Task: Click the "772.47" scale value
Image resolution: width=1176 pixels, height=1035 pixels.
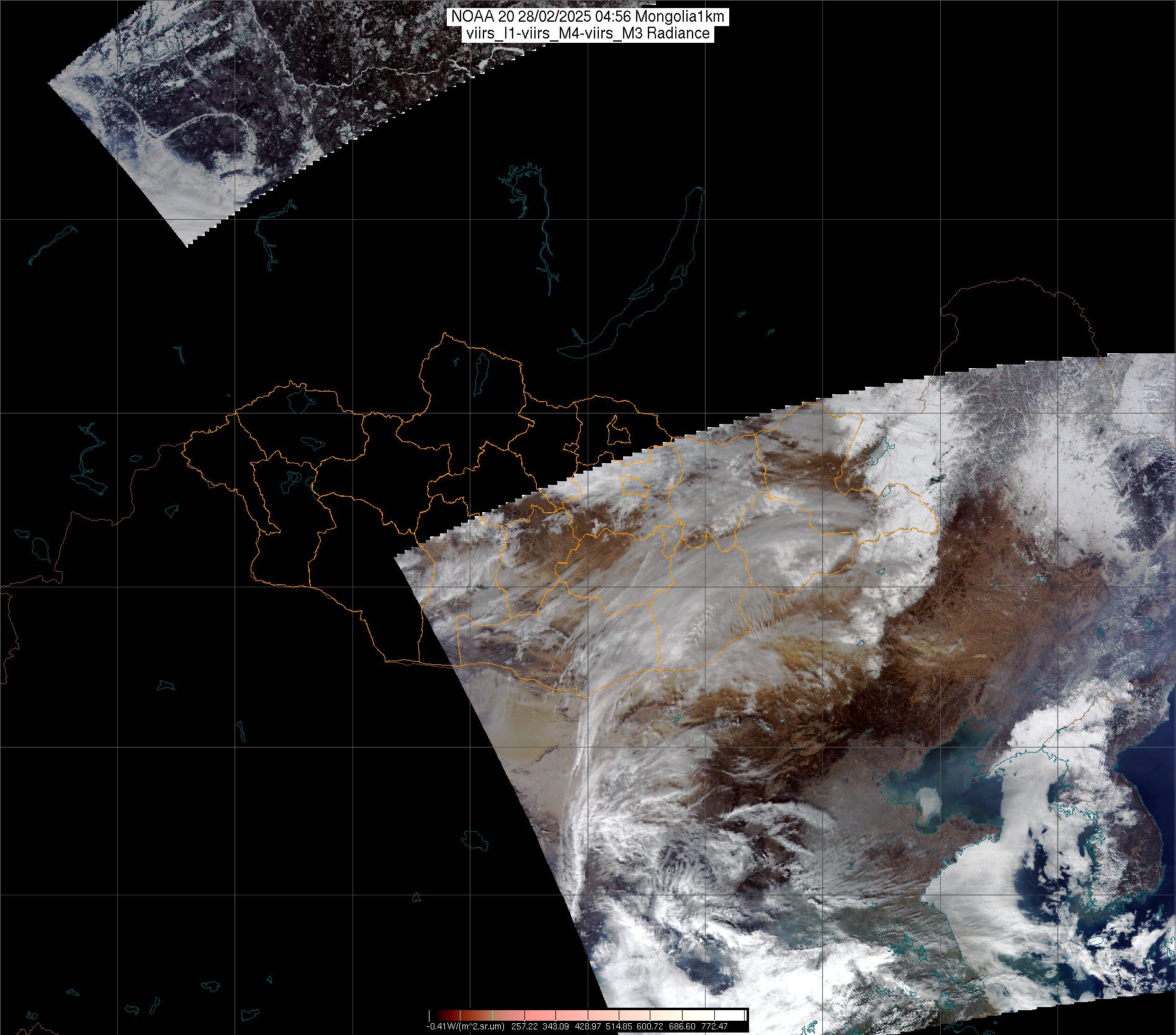Action: pyautogui.click(x=714, y=1027)
